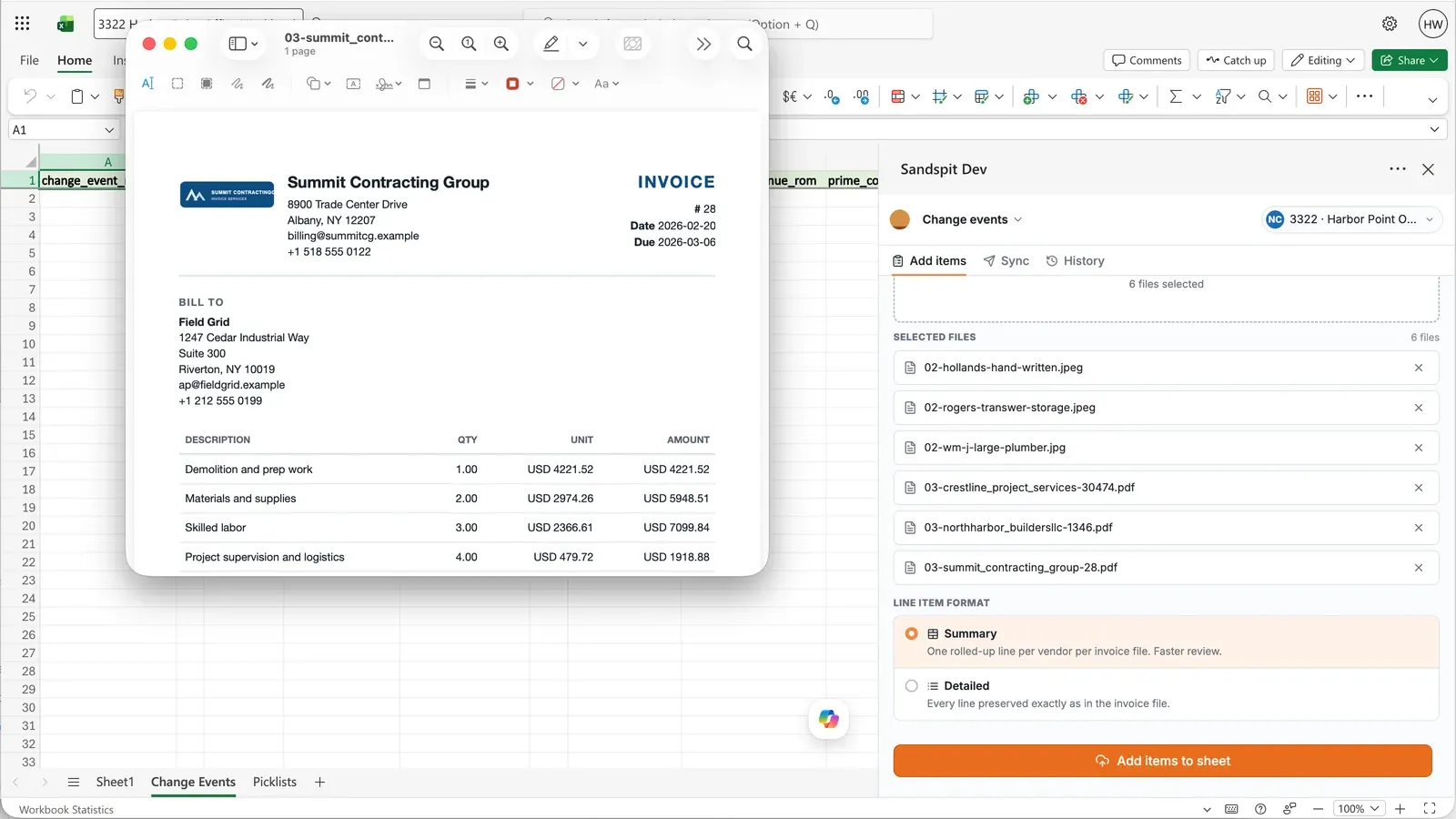Viewport: 1456px width, 819px height.
Task: Choose rectangular selection tool in Preview
Action: (177, 84)
